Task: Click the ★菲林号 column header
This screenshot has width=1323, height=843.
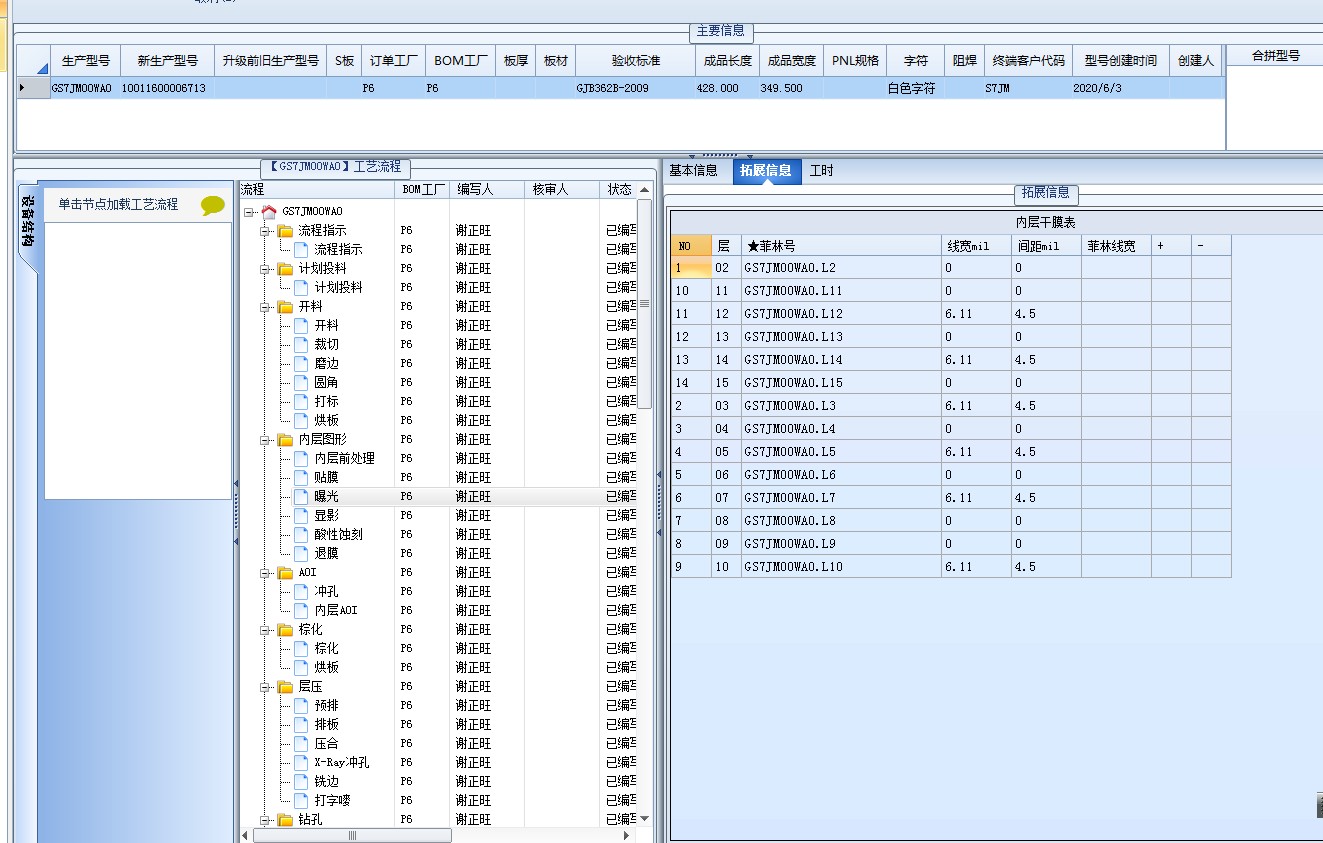Action: [841, 246]
